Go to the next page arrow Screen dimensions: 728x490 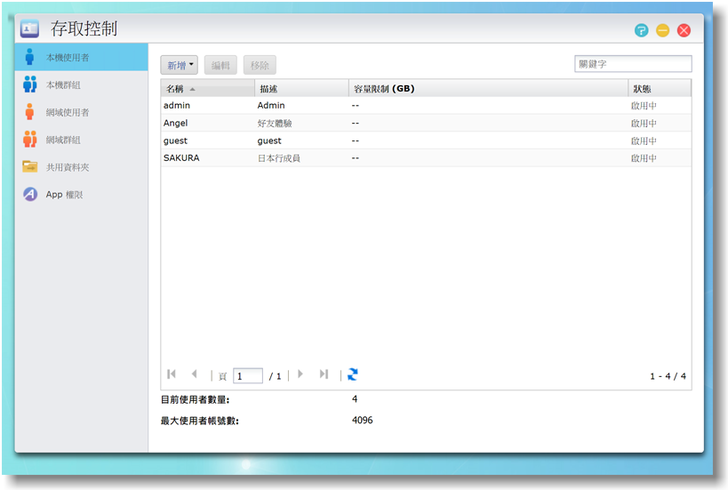click(x=300, y=375)
